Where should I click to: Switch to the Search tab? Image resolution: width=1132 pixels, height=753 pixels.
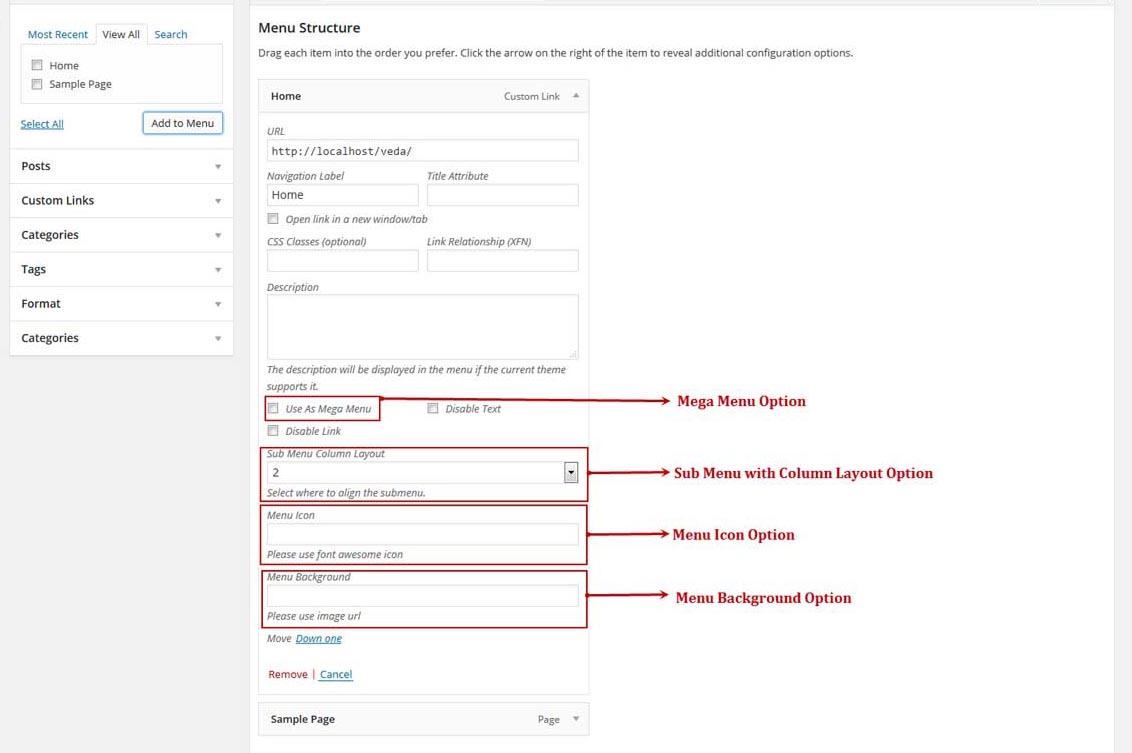click(171, 34)
